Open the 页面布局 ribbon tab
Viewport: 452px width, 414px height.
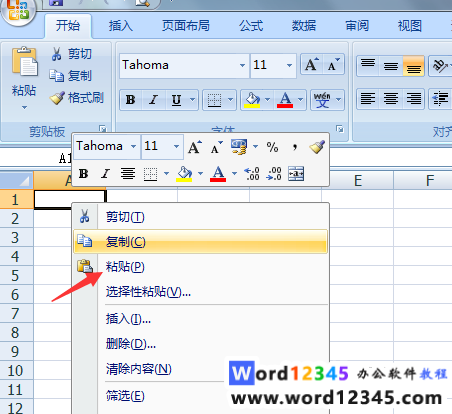[186, 26]
